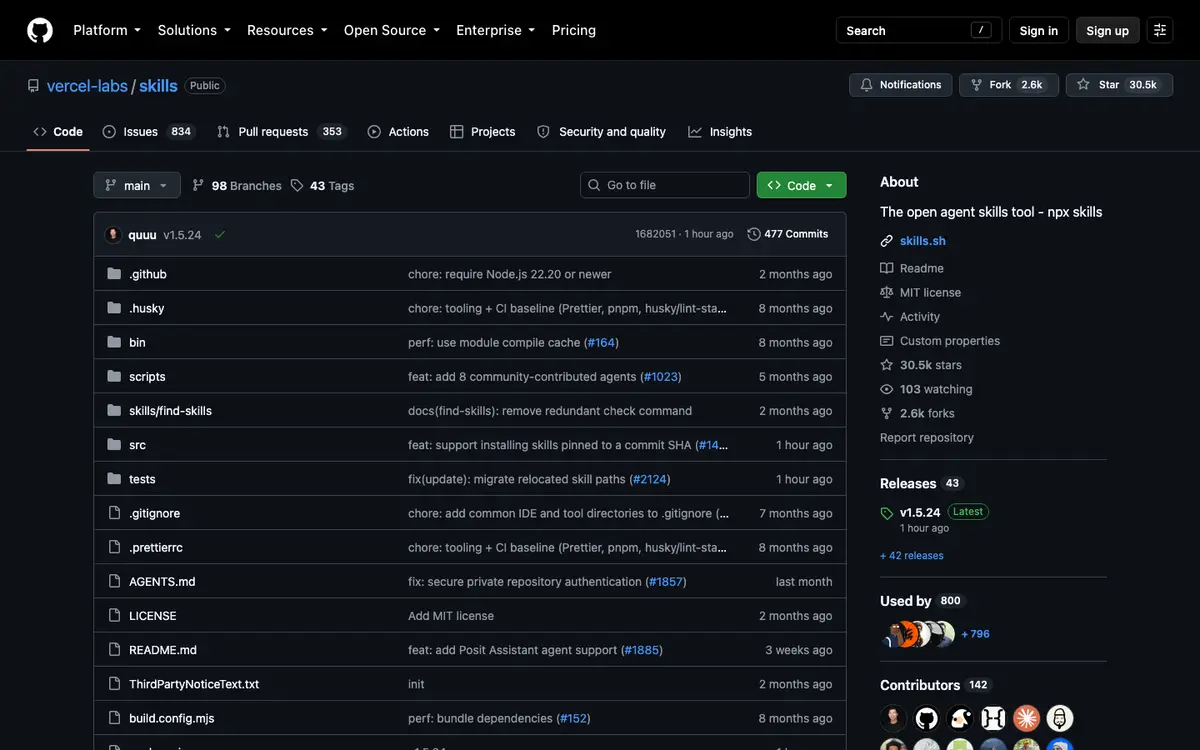1200x750 pixels.
Task: Click the Report repository link
Action: coord(927,437)
